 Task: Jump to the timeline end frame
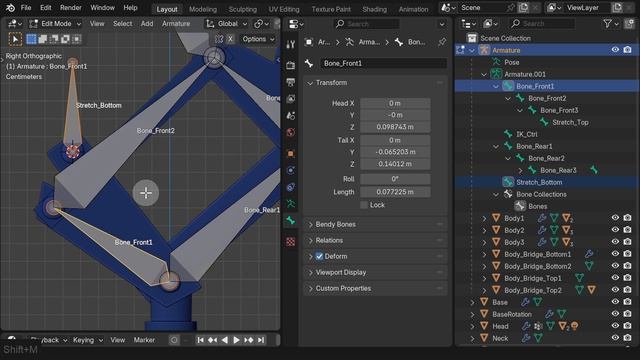point(261,340)
